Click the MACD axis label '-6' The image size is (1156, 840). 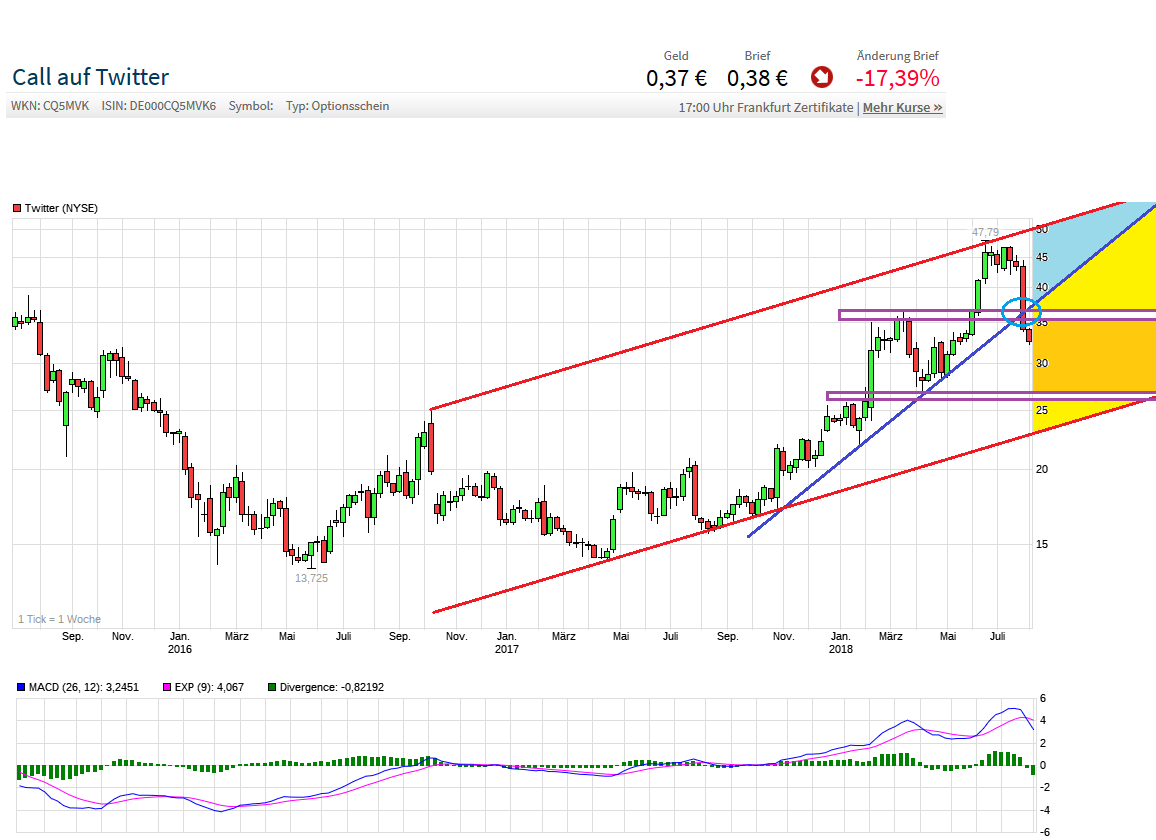(x=1044, y=832)
